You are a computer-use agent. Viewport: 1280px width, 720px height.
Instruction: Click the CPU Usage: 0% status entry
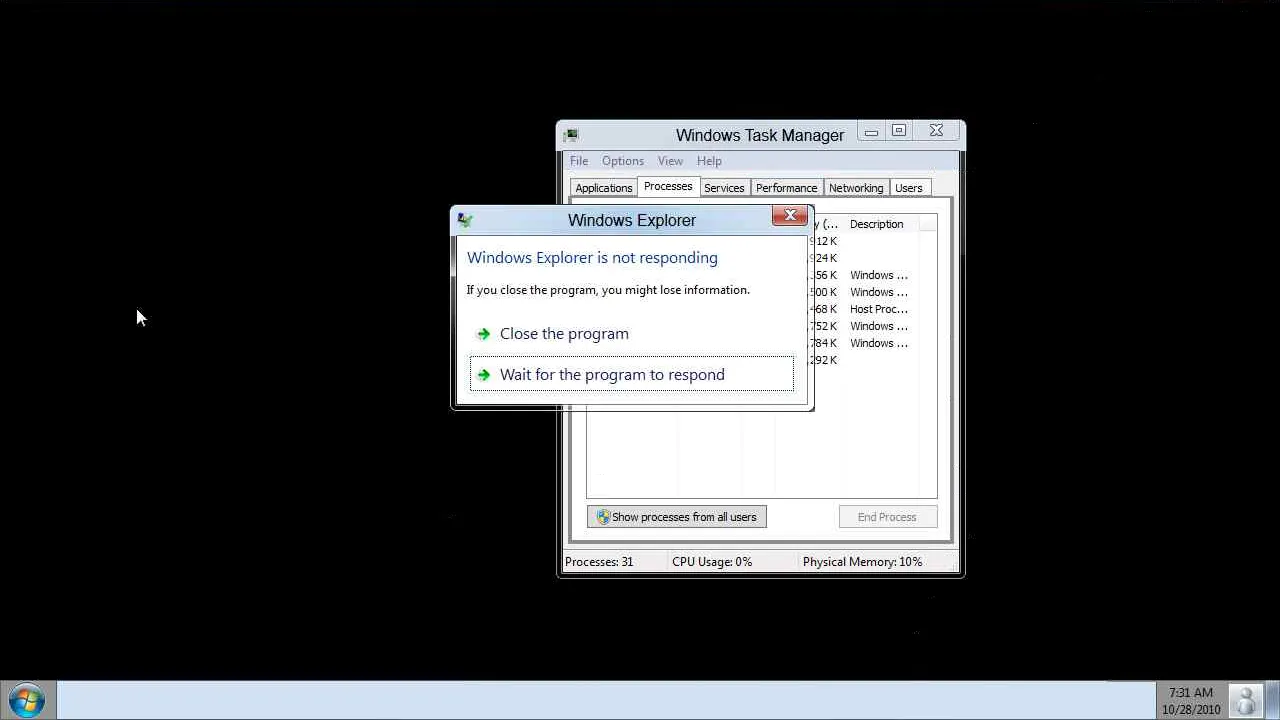coord(712,562)
